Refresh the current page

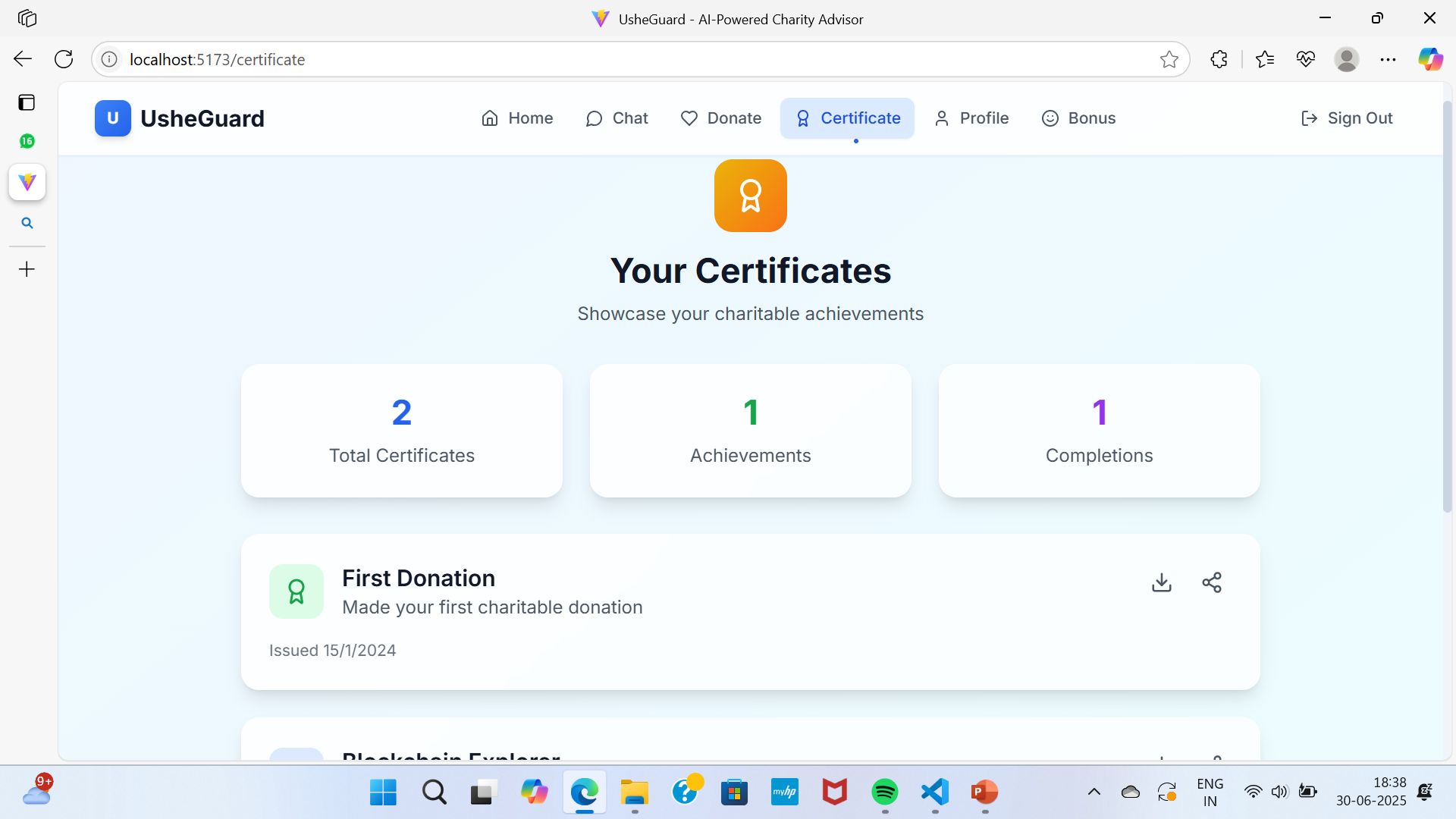[x=64, y=59]
